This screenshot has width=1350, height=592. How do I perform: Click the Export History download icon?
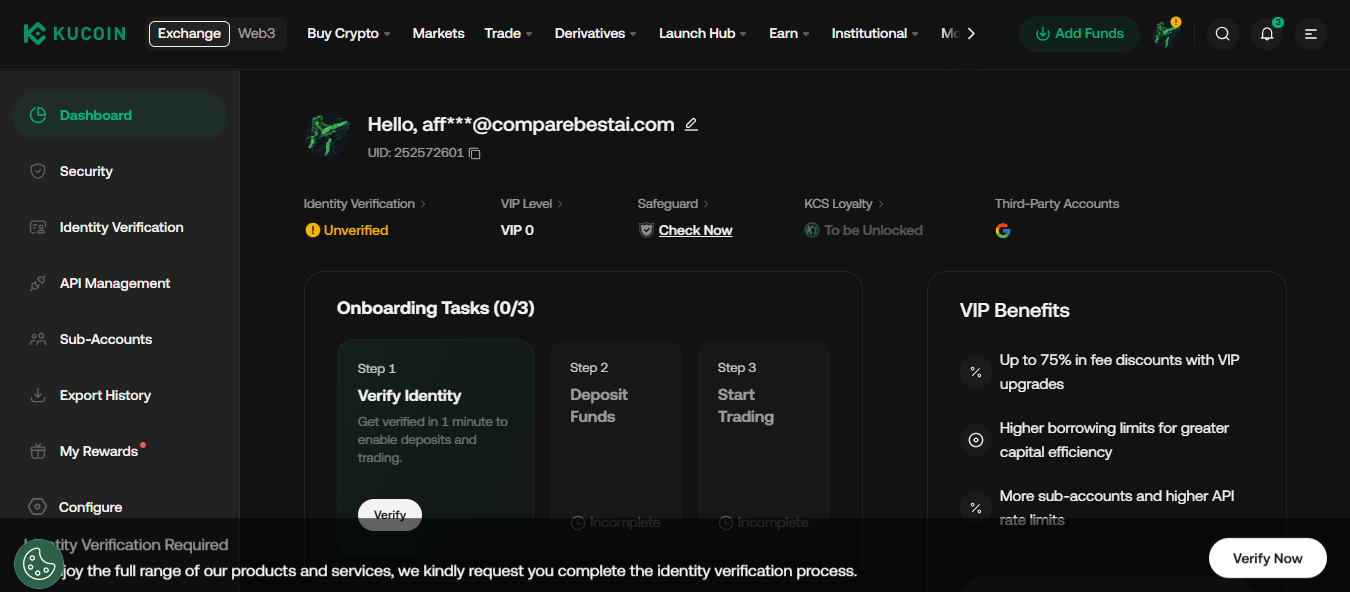[38, 395]
